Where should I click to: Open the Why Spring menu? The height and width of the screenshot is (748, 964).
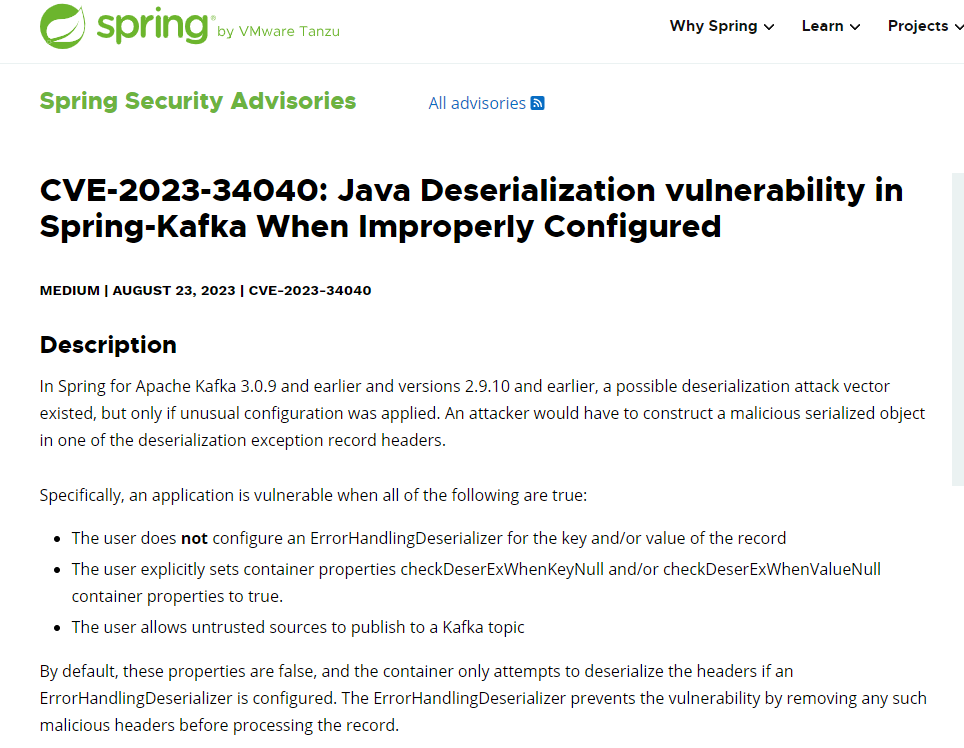(x=721, y=26)
